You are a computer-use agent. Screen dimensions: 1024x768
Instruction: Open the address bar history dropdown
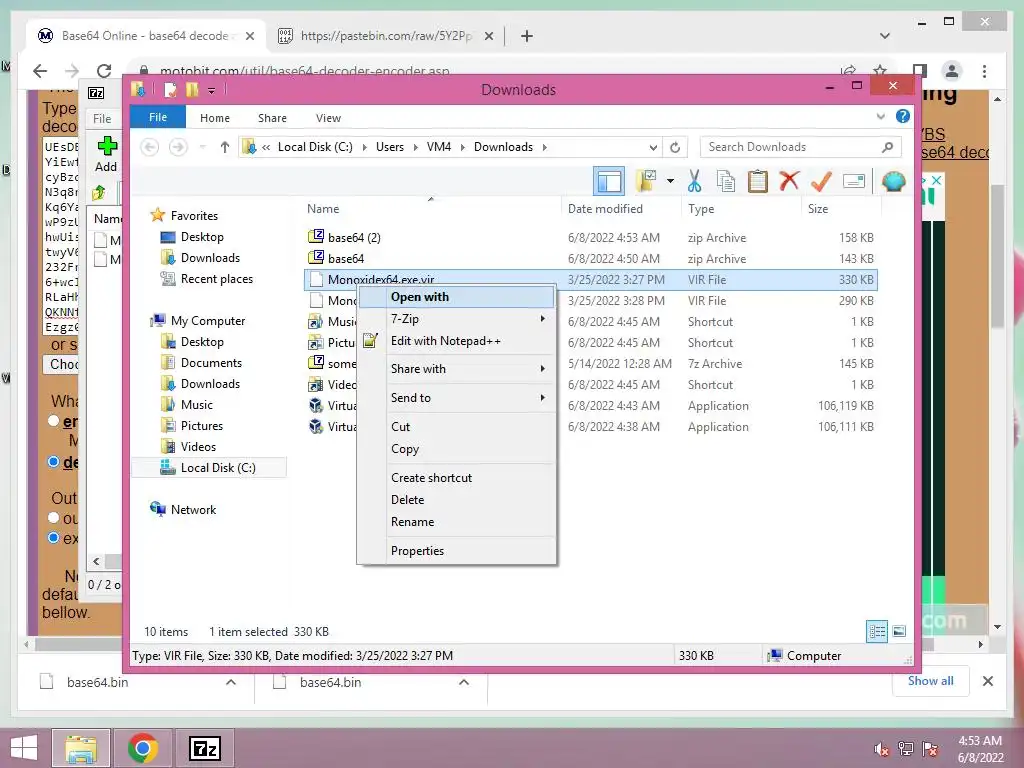click(x=653, y=147)
